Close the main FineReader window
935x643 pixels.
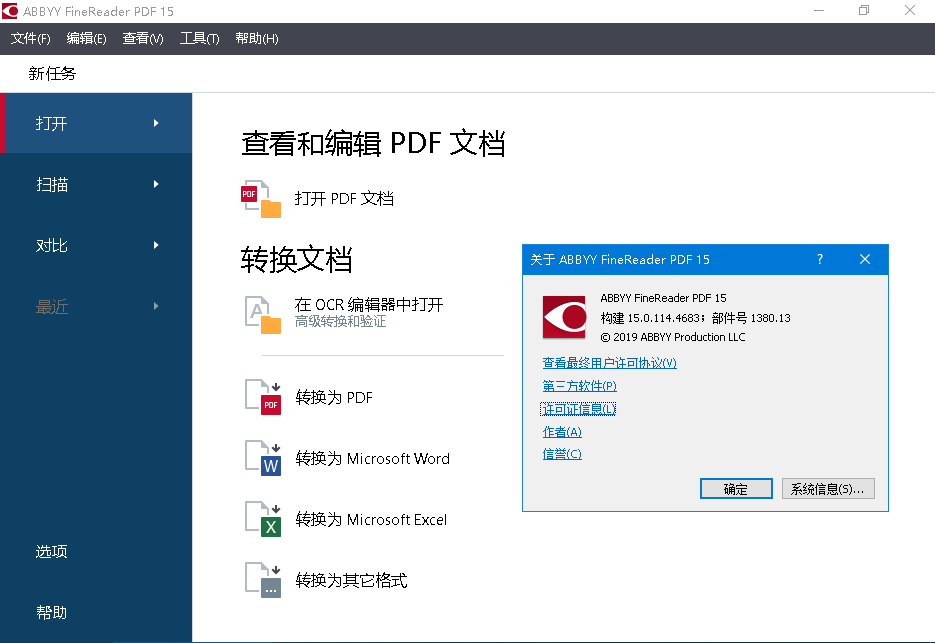(x=910, y=11)
